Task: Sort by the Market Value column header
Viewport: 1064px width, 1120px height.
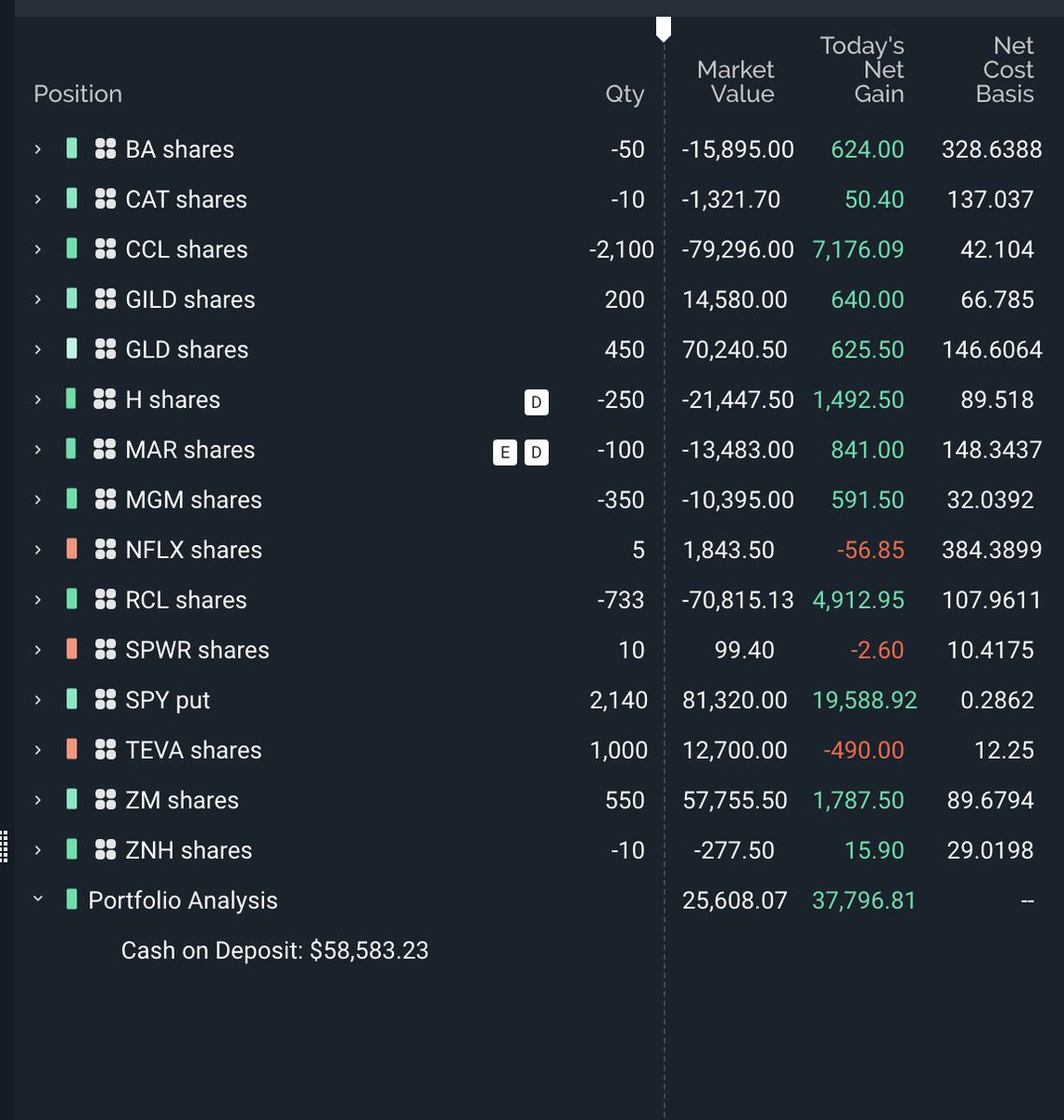Action: [x=735, y=82]
